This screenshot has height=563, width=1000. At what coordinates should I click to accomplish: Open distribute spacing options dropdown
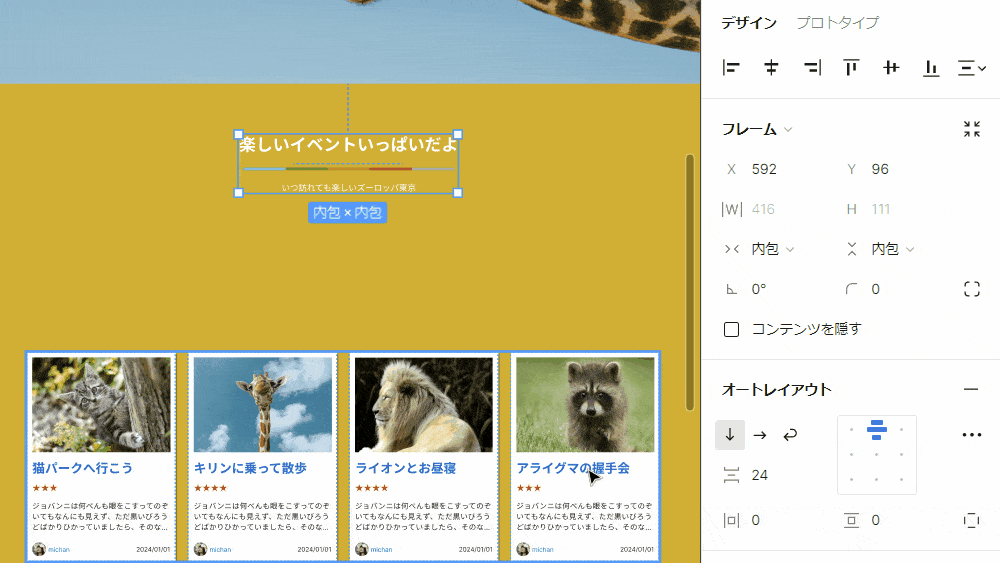(972, 68)
